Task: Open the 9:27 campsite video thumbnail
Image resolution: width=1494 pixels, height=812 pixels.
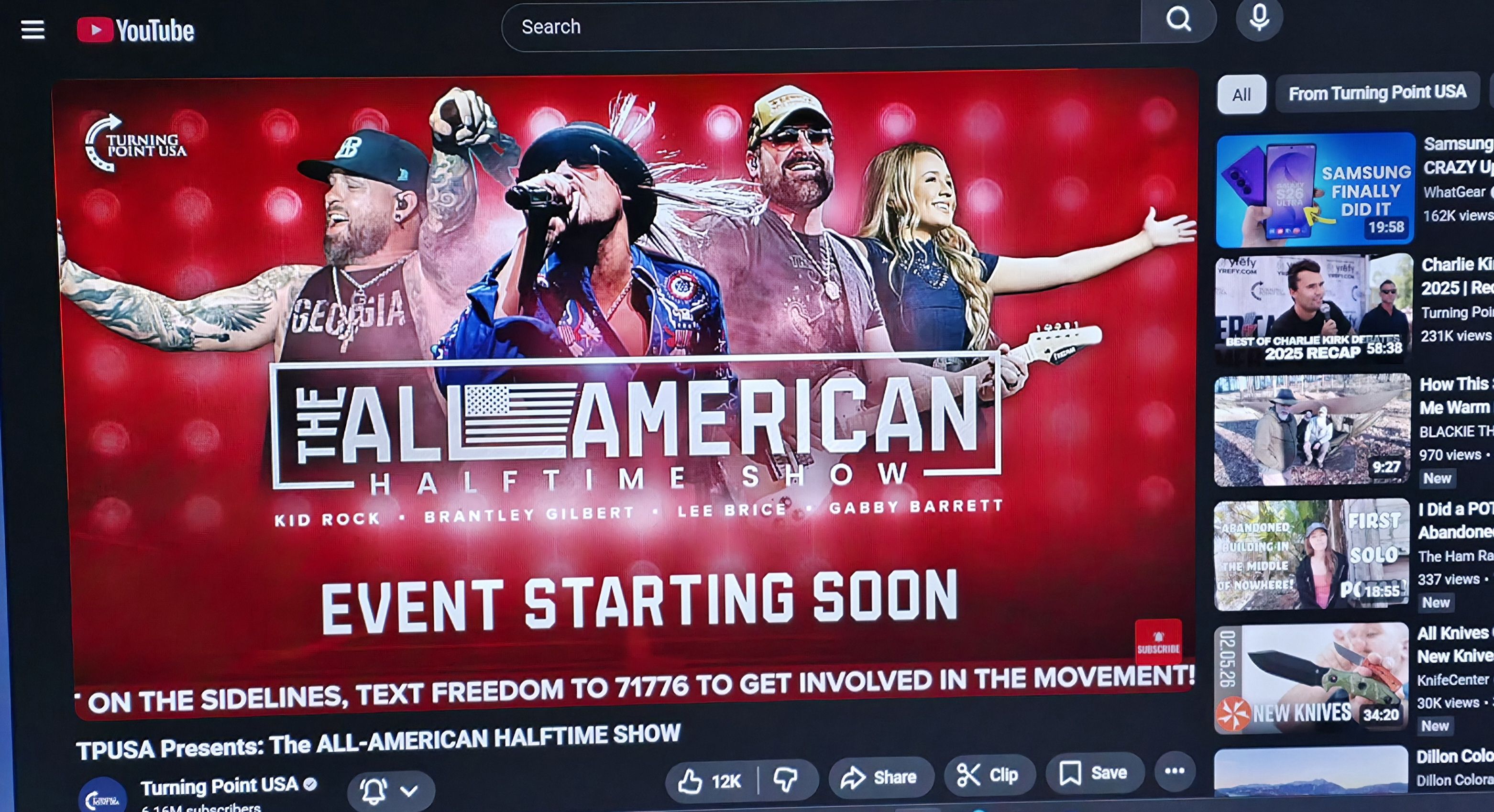Action: (1312, 430)
